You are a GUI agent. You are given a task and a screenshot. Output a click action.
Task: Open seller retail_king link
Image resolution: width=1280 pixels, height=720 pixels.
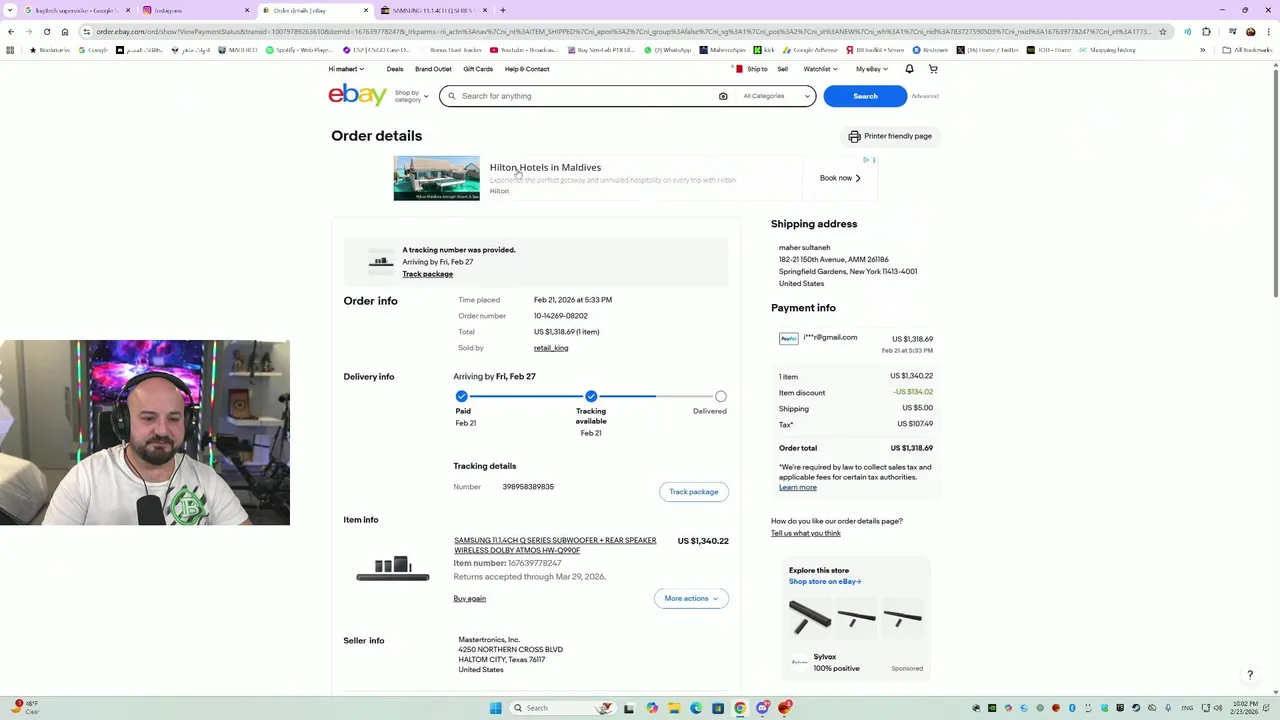551,348
